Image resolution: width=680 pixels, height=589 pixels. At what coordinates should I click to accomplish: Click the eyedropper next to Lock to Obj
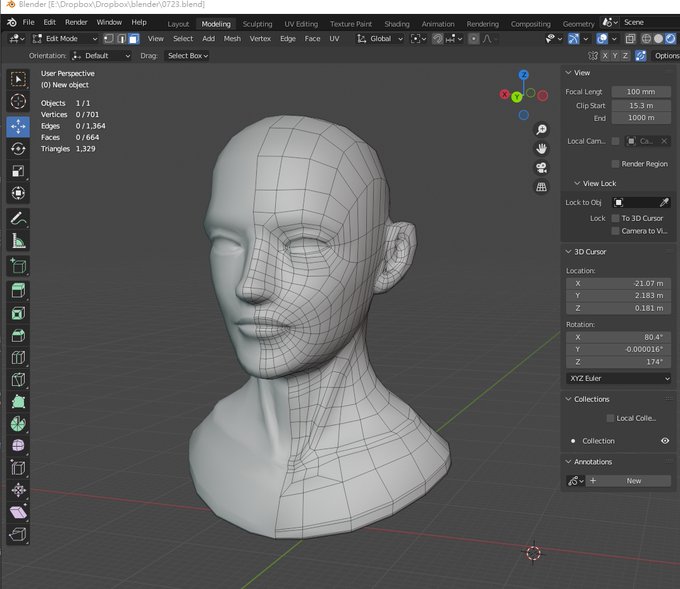[663, 203]
